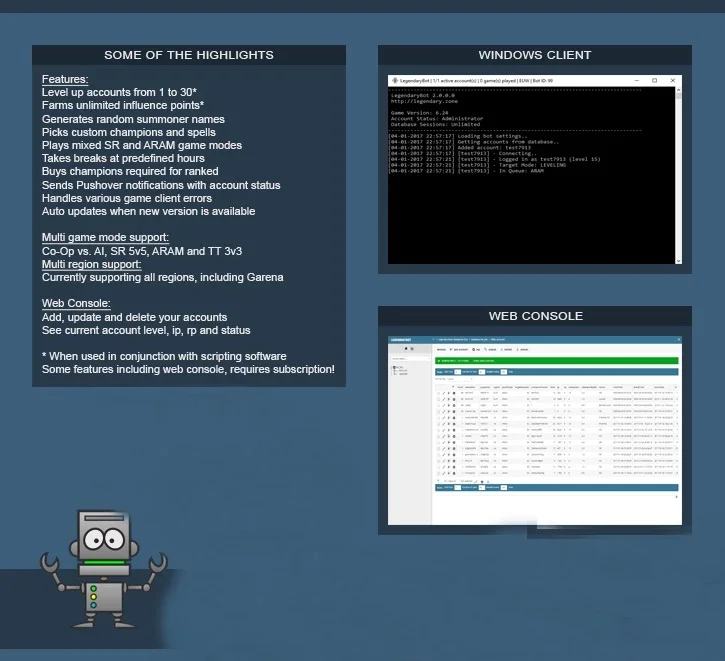Click 'Level up accounts from 1 to 30*'
The width and height of the screenshot is (725, 661).
[119, 92]
